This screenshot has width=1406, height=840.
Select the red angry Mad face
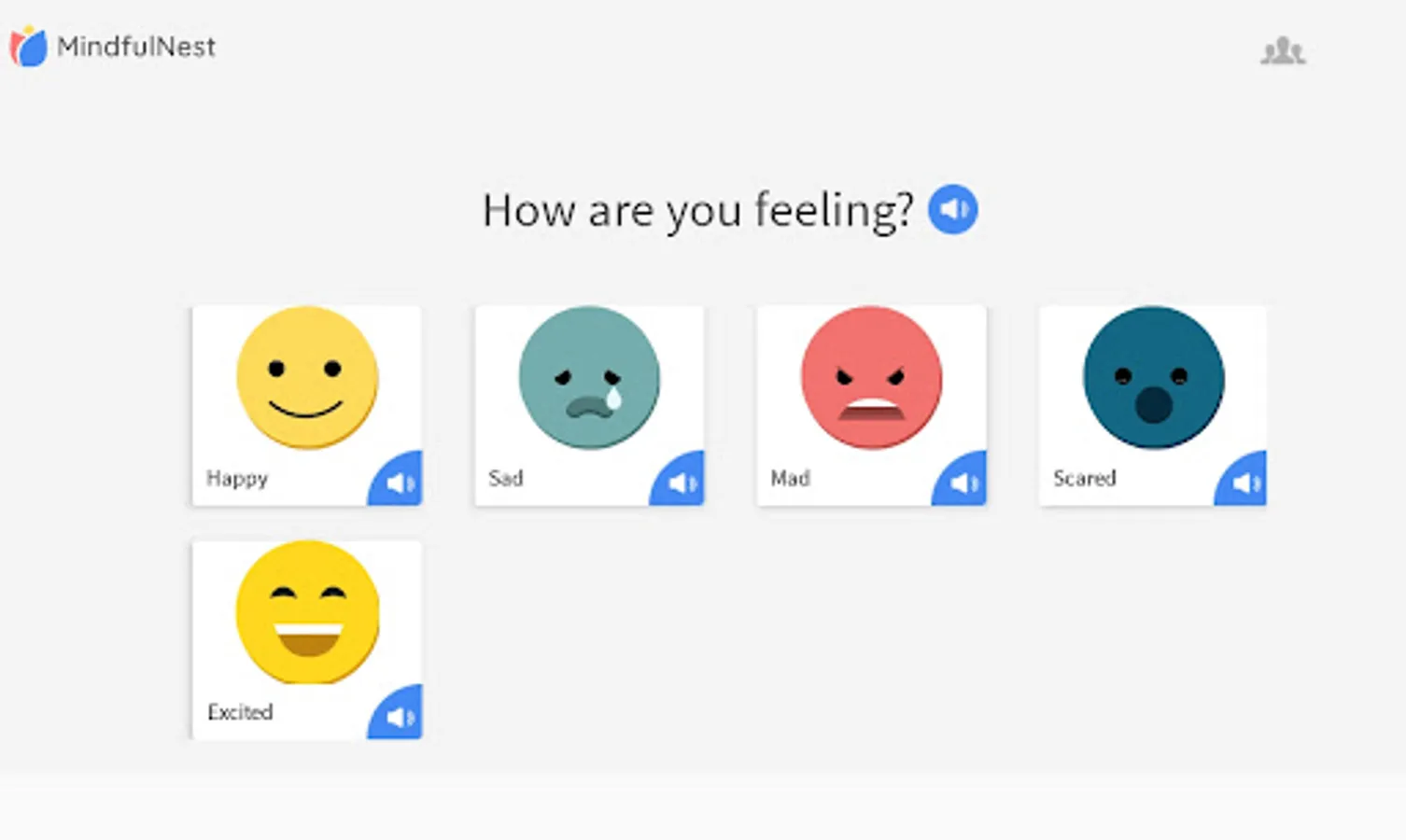click(871, 378)
